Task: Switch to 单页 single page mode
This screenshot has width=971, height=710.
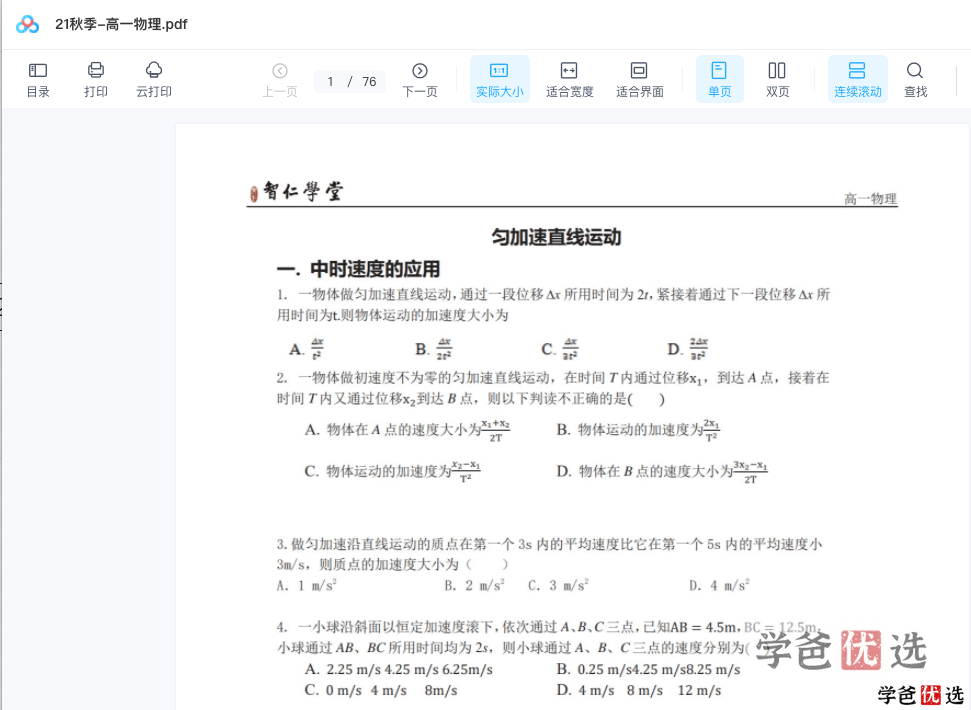Action: [720, 79]
